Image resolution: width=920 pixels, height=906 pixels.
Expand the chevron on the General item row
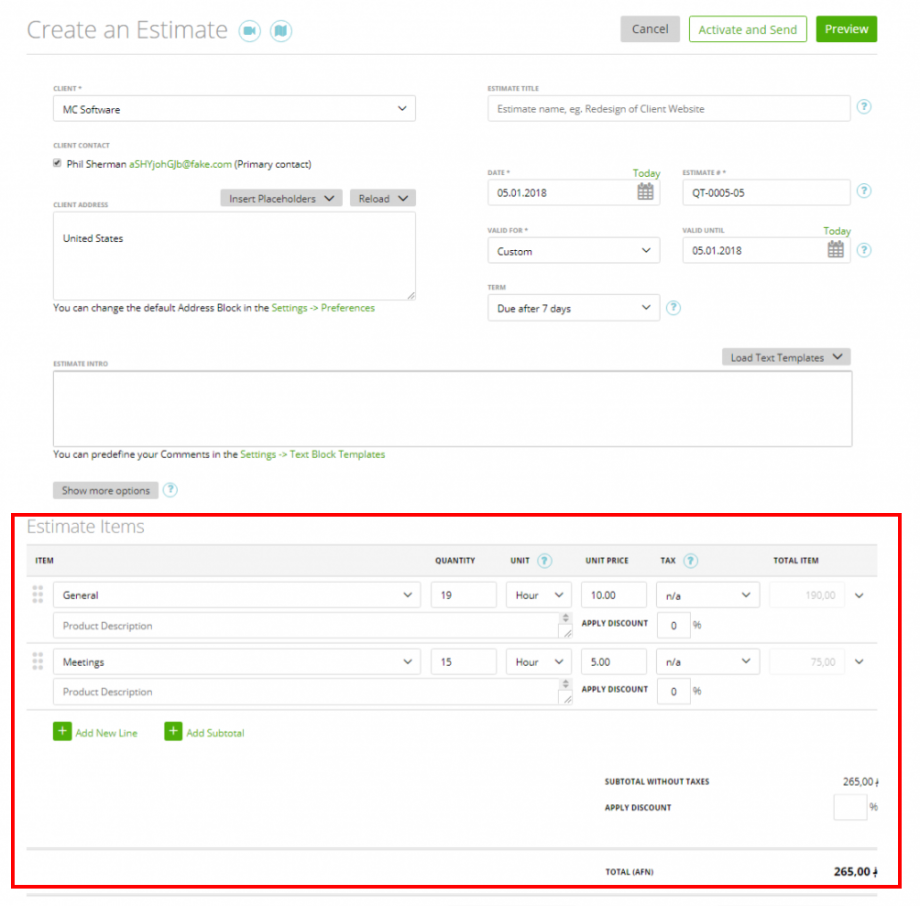click(858, 594)
